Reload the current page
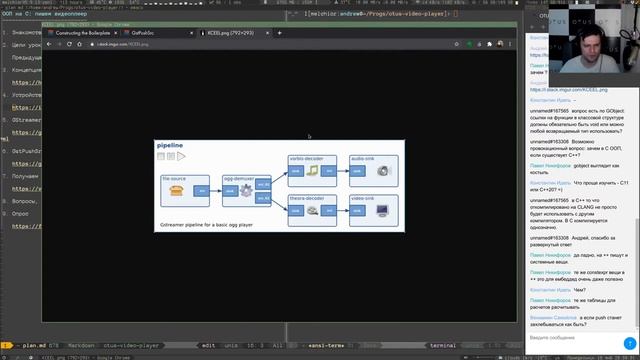Viewport: 640px width, 360px height. 69,44
